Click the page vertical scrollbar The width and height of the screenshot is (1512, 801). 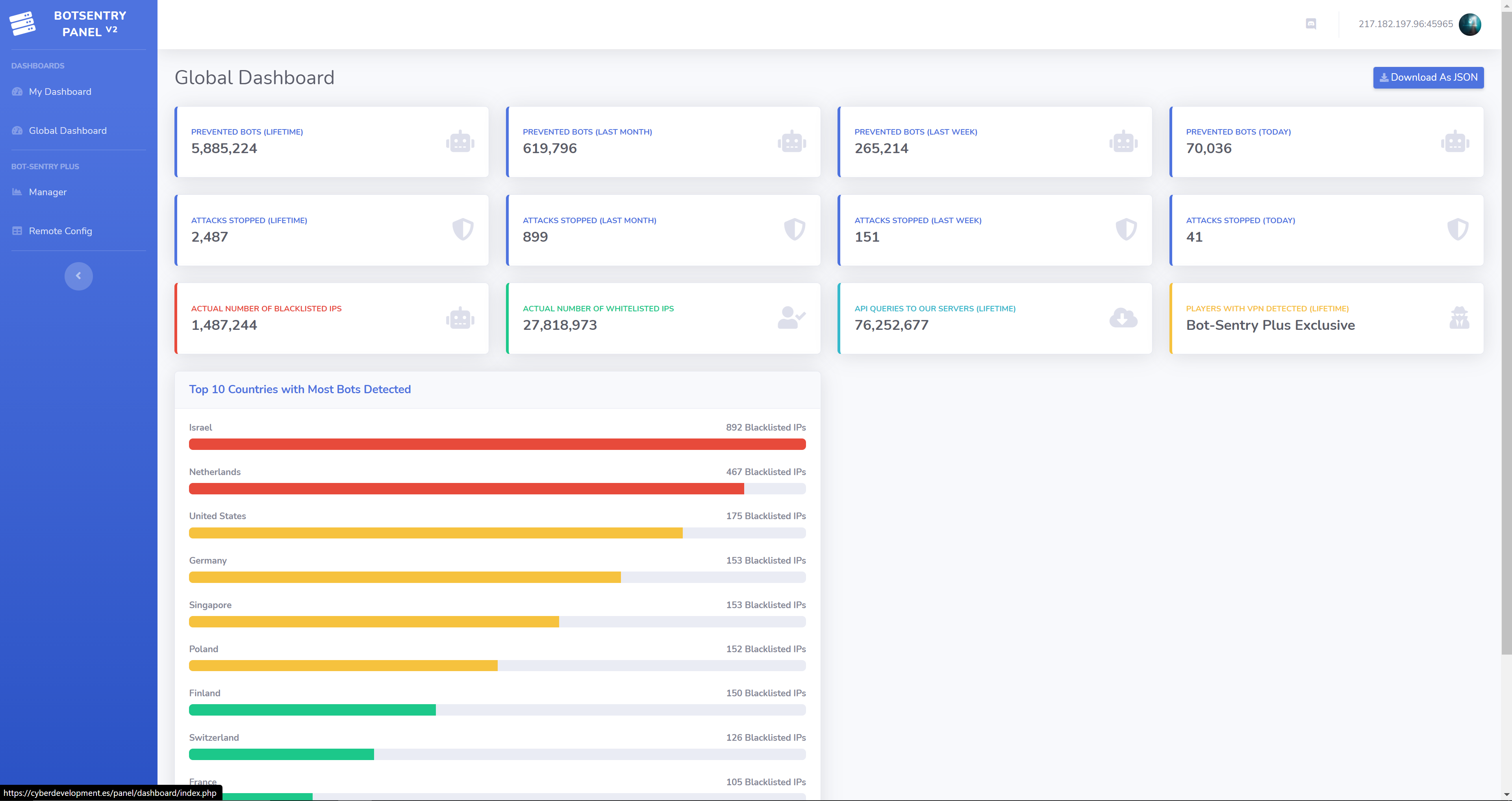[x=1506, y=329]
